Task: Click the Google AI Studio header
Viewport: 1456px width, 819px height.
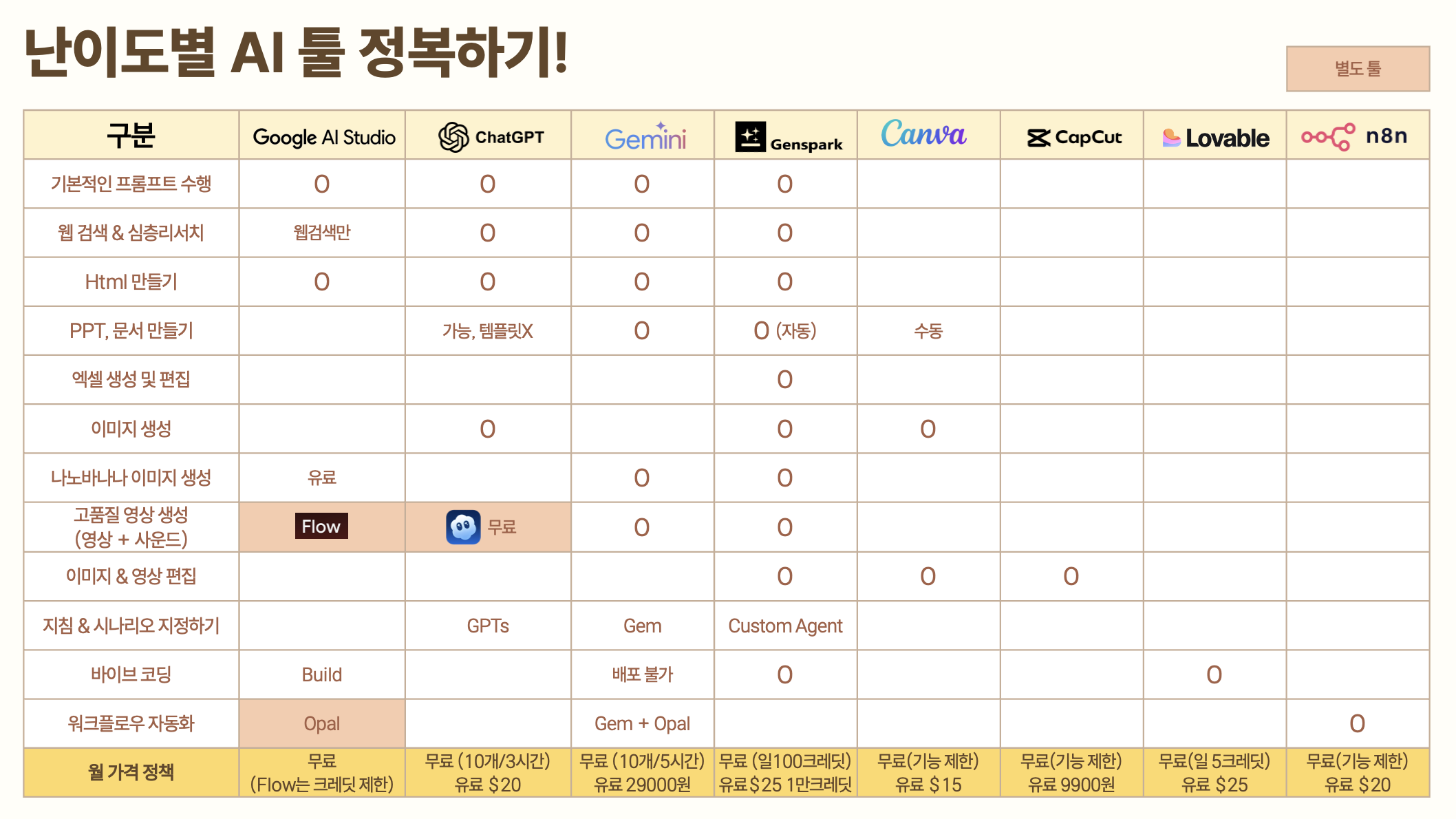Action: pos(323,137)
